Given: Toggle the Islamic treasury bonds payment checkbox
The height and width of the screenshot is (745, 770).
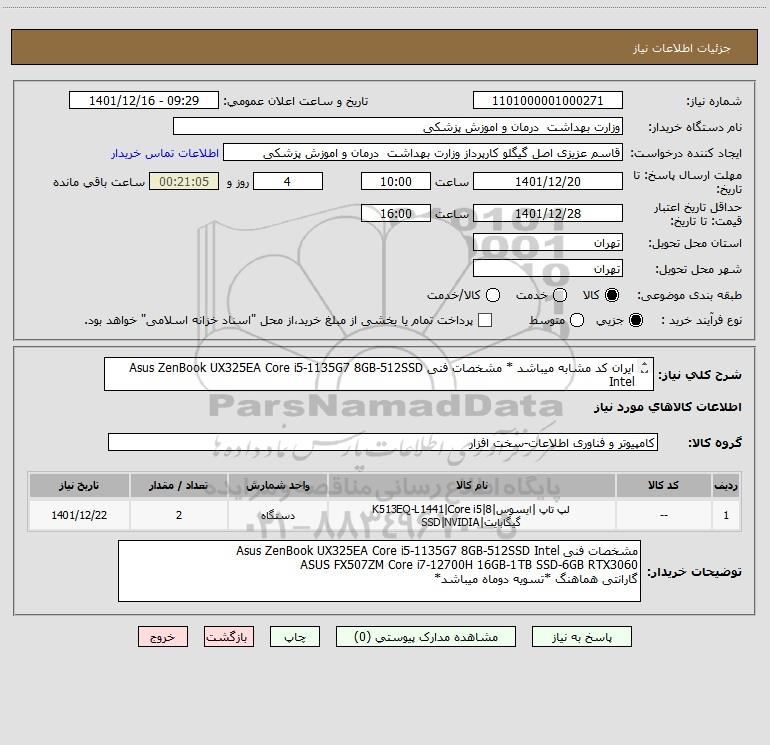Looking at the screenshot, I should [x=485, y=320].
